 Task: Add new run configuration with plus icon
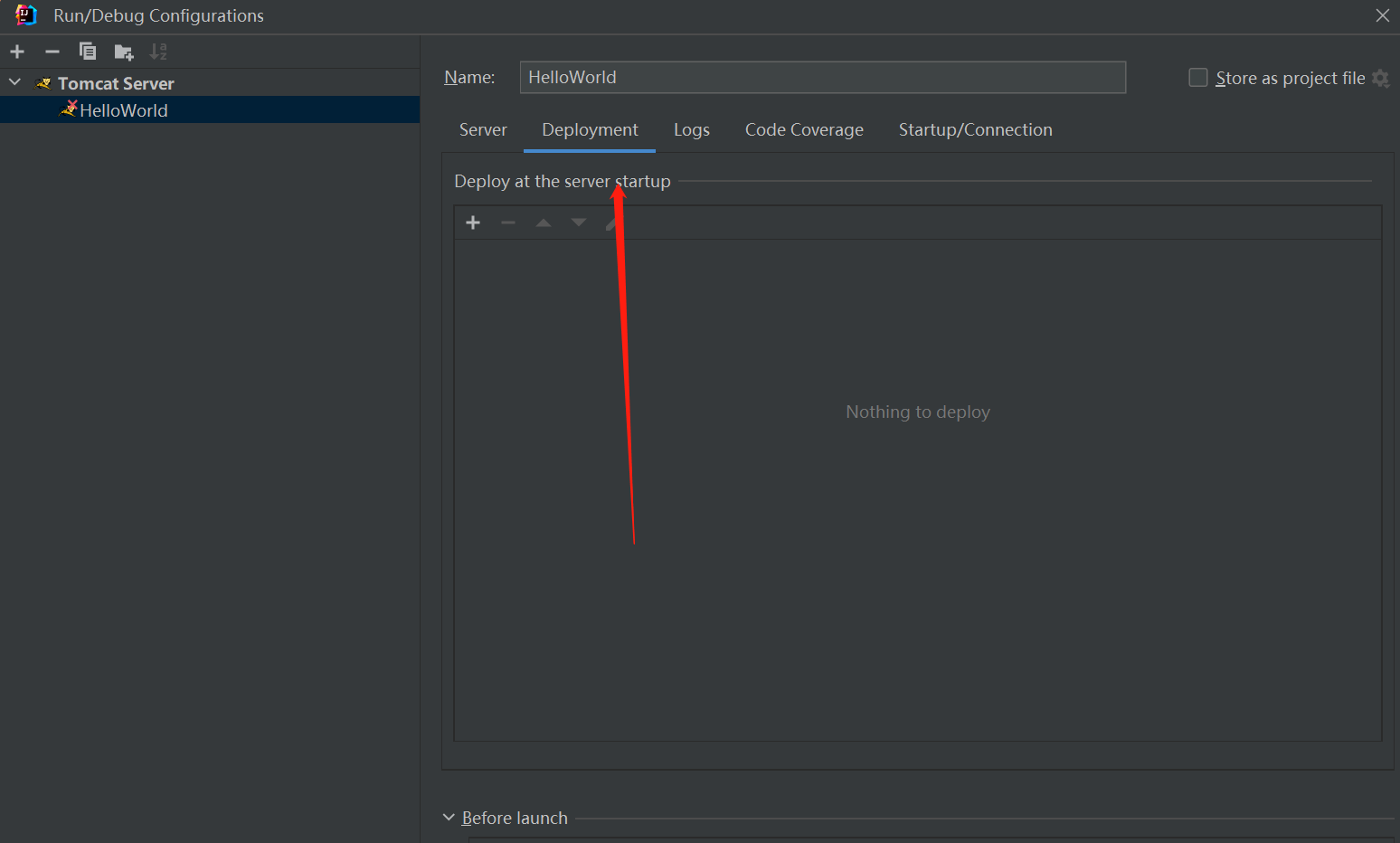click(17, 52)
